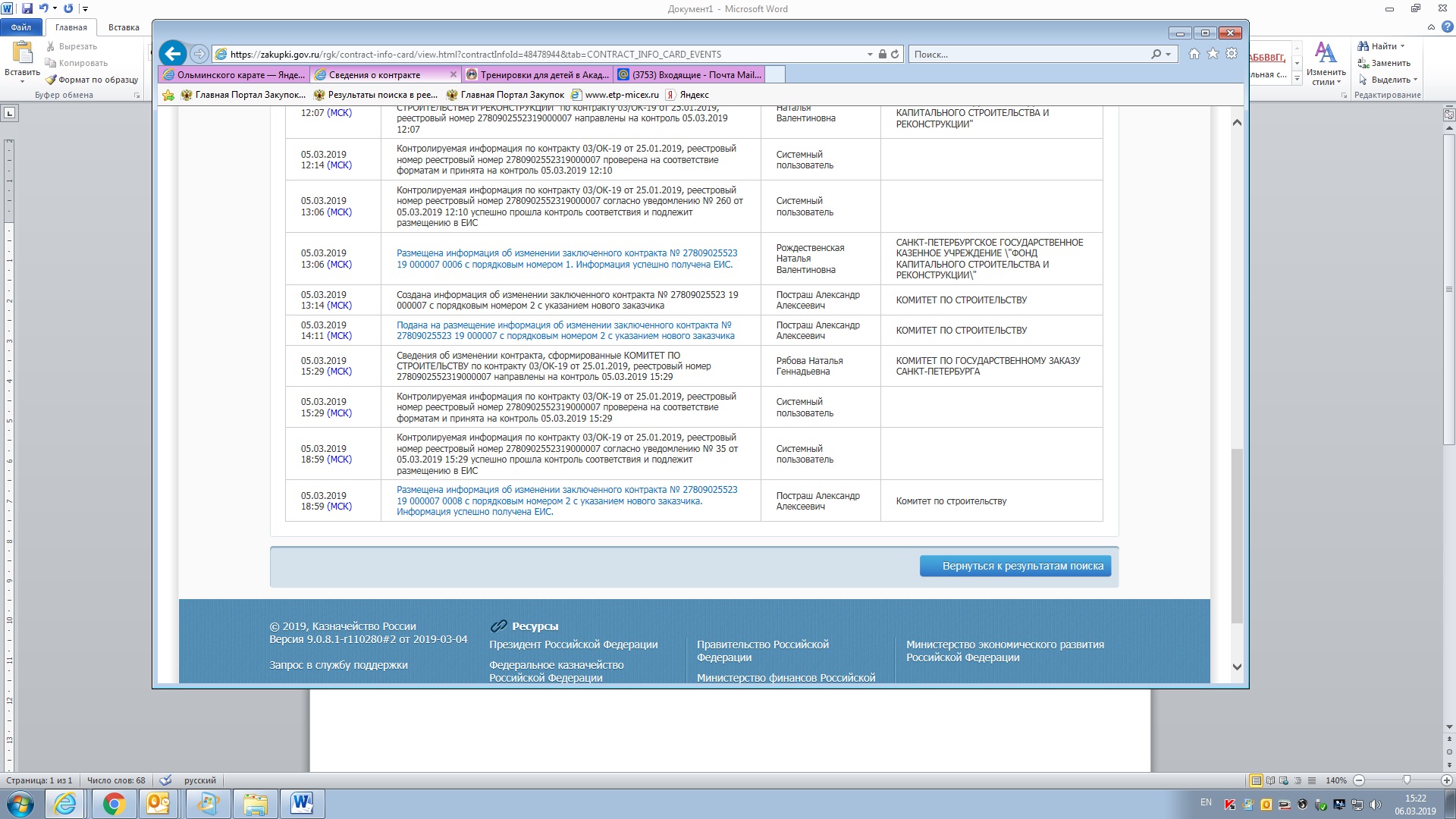Open the browser home icon
The height and width of the screenshot is (819, 1456).
(x=1194, y=54)
